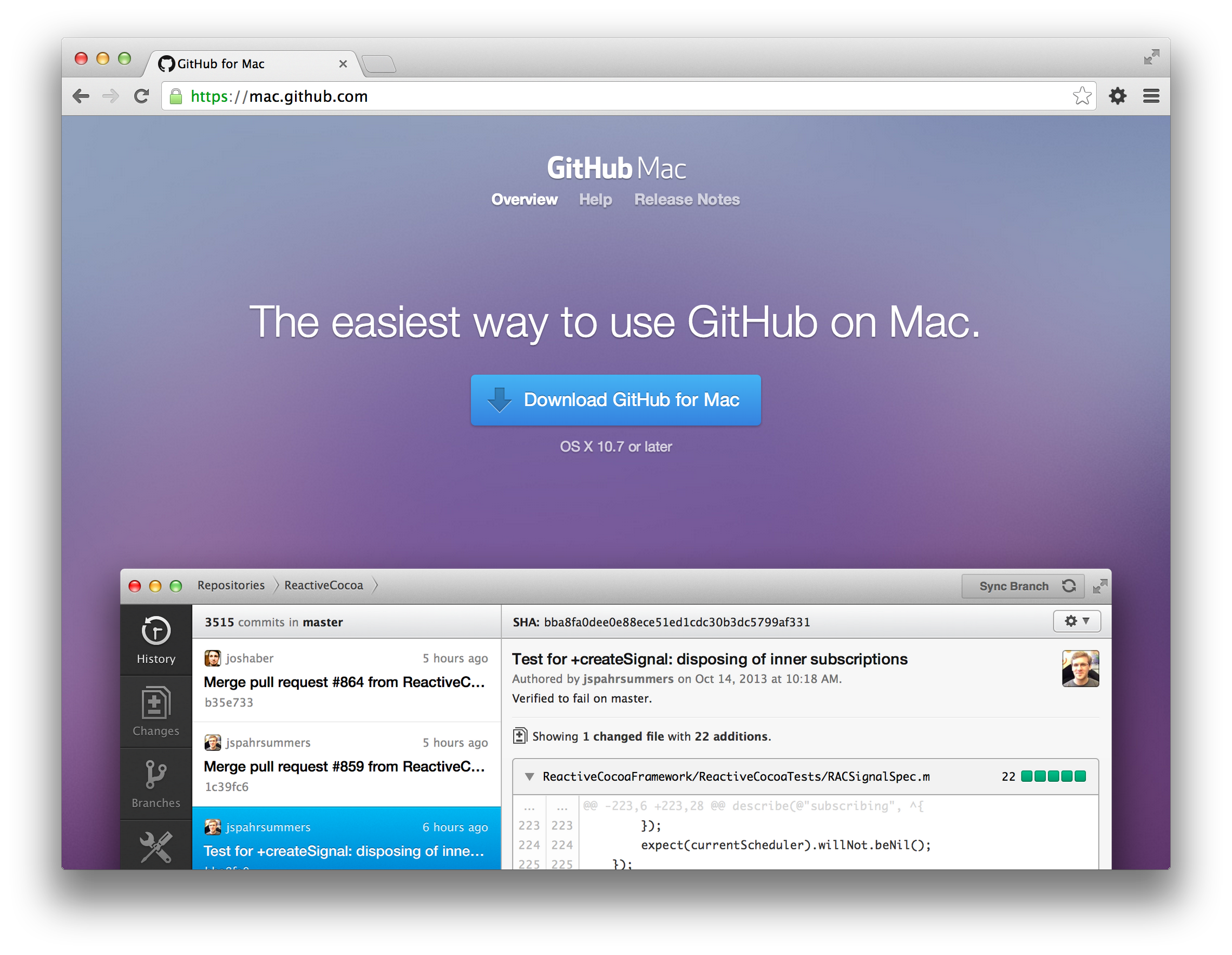Click Download GitHub for Mac button
1232x955 pixels.
coord(617,400)
